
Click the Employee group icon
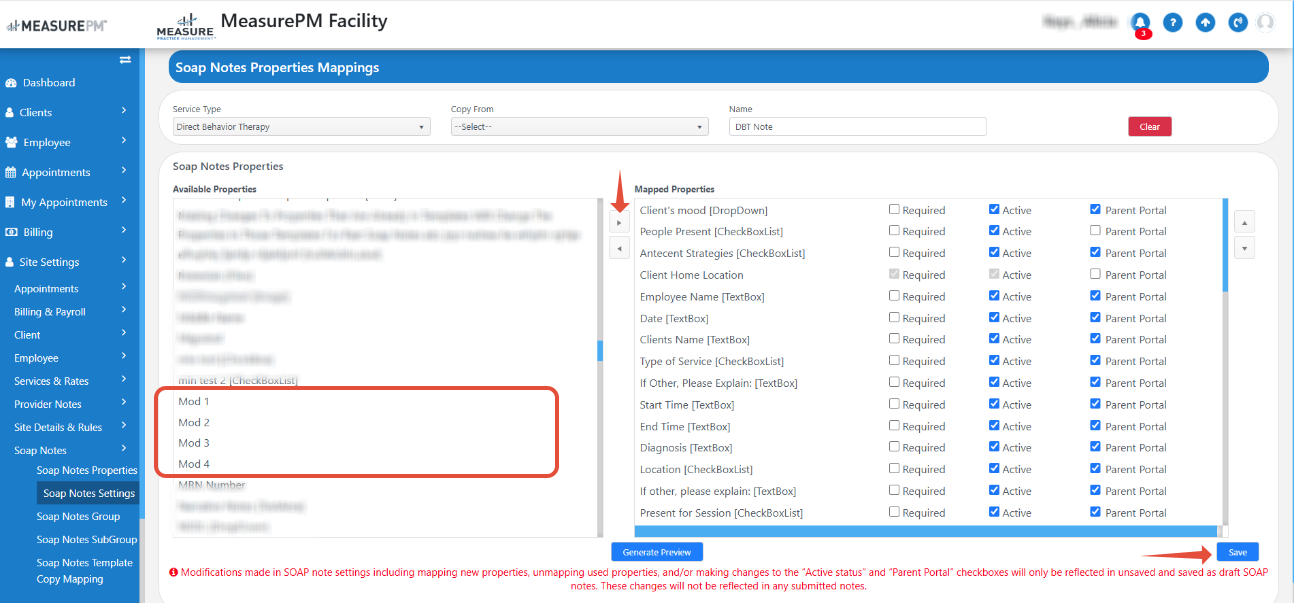(11, 143)
